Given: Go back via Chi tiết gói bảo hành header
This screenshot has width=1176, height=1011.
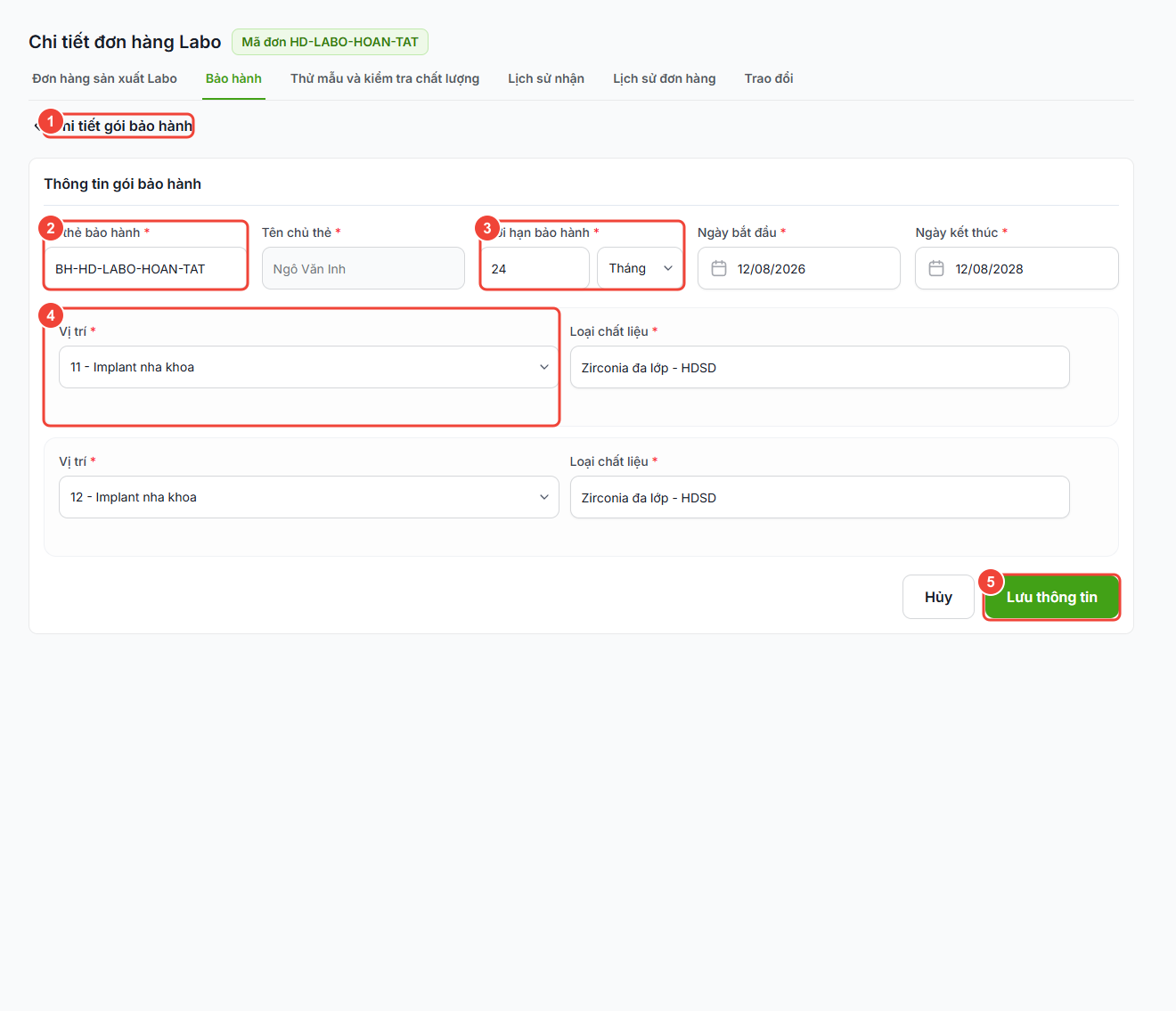Looking at the screenshot, I should (x=114, y=126).
